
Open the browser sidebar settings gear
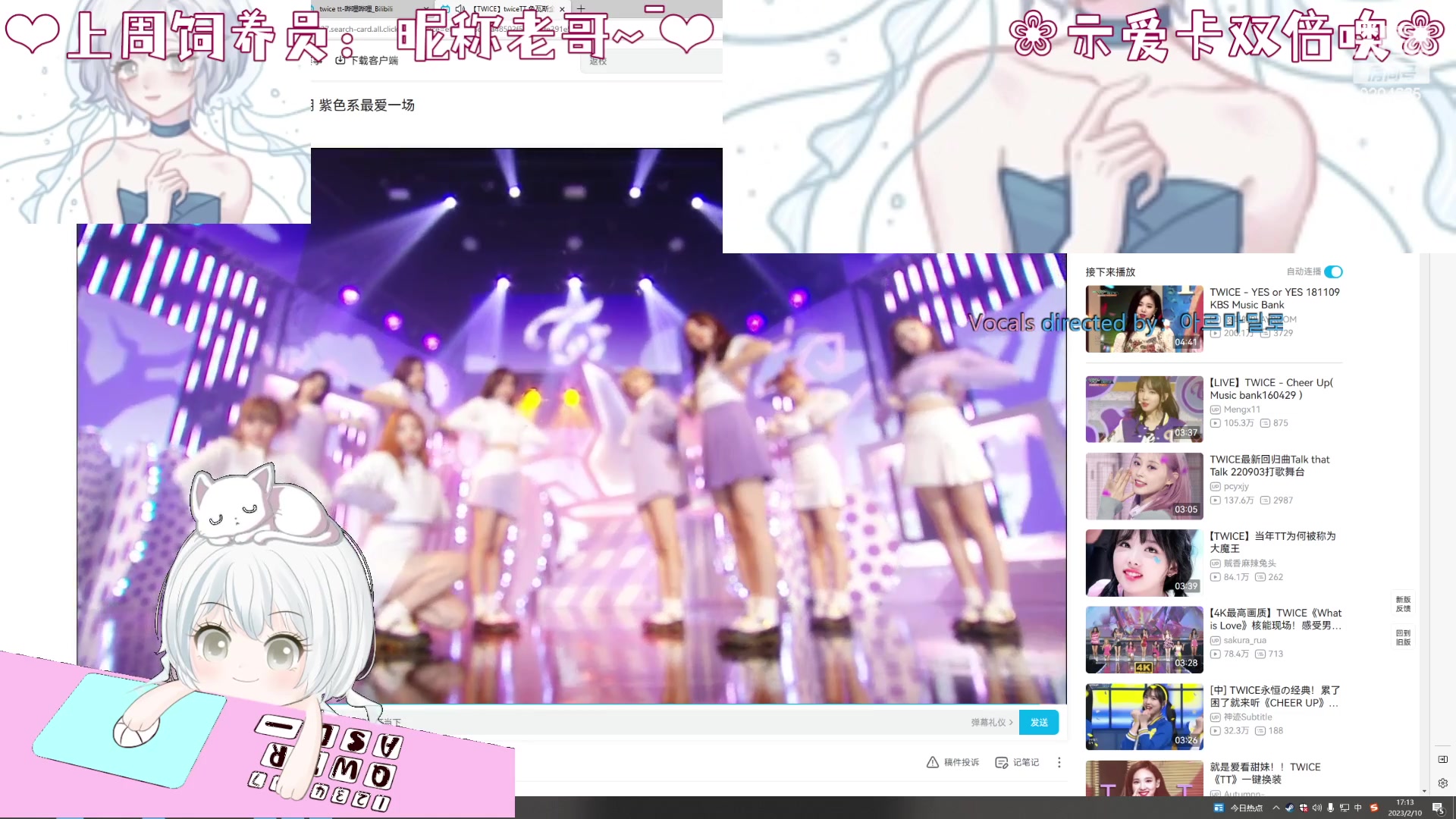click(1442, 783)
